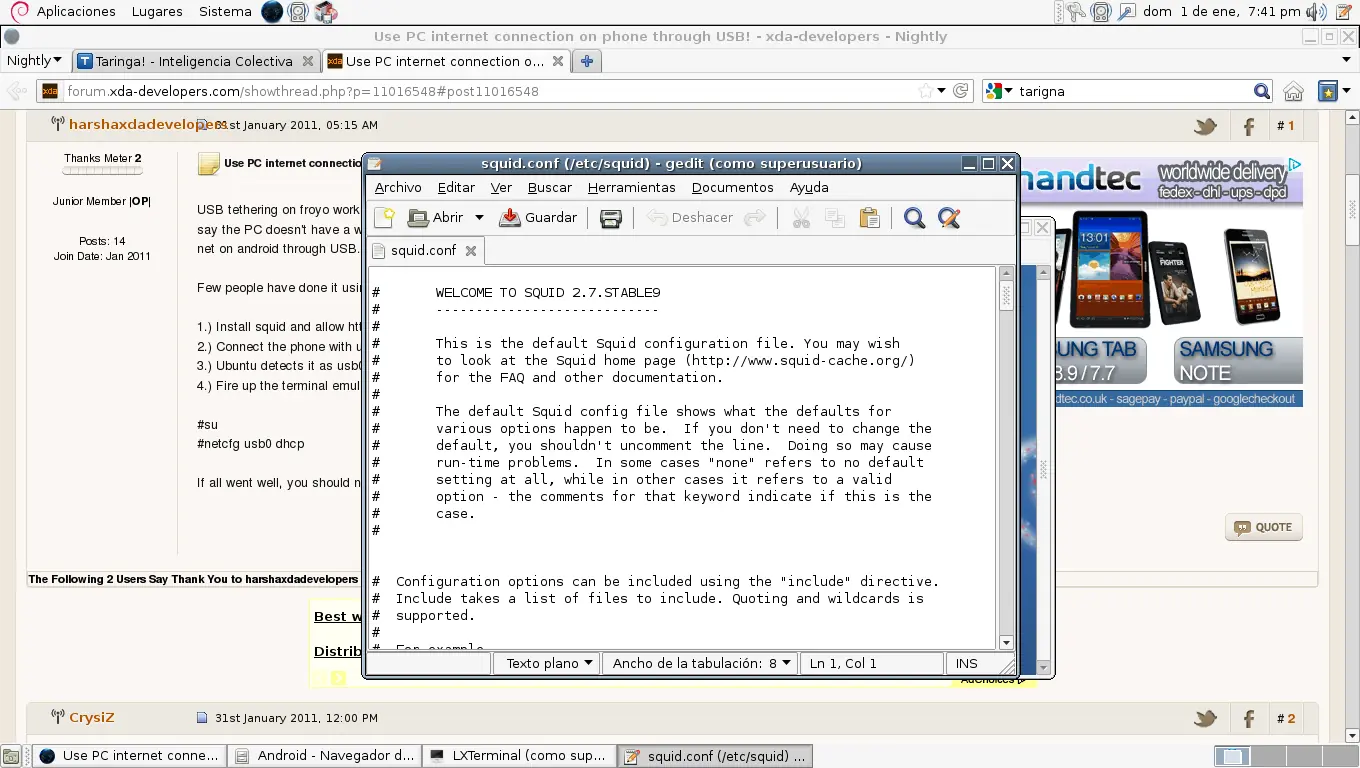
Task: Click the Debian logo in the top panel
Action: [x=18, y=12]
